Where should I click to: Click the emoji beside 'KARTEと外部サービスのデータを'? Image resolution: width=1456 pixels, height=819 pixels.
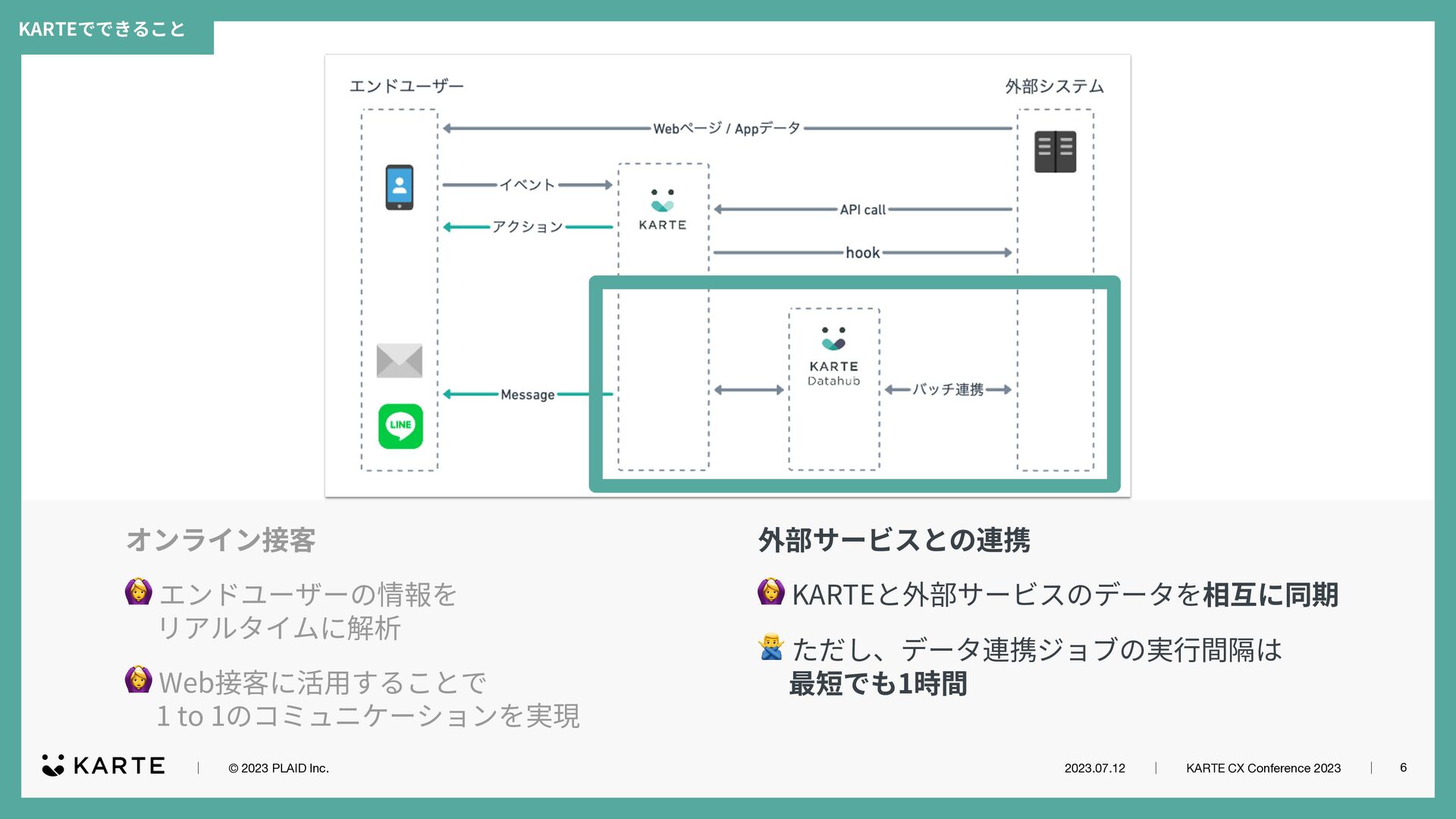(771, 592)
